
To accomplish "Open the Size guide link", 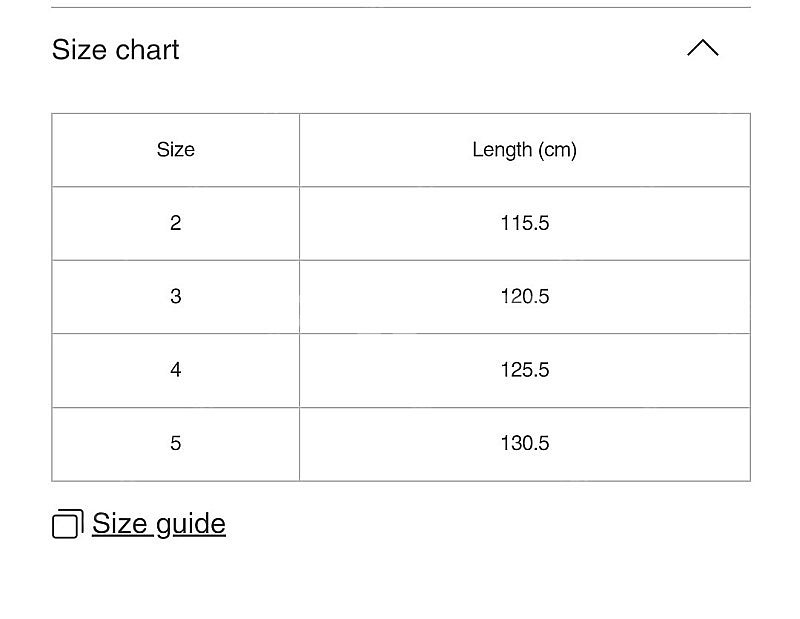I will [x=159, y=524].
